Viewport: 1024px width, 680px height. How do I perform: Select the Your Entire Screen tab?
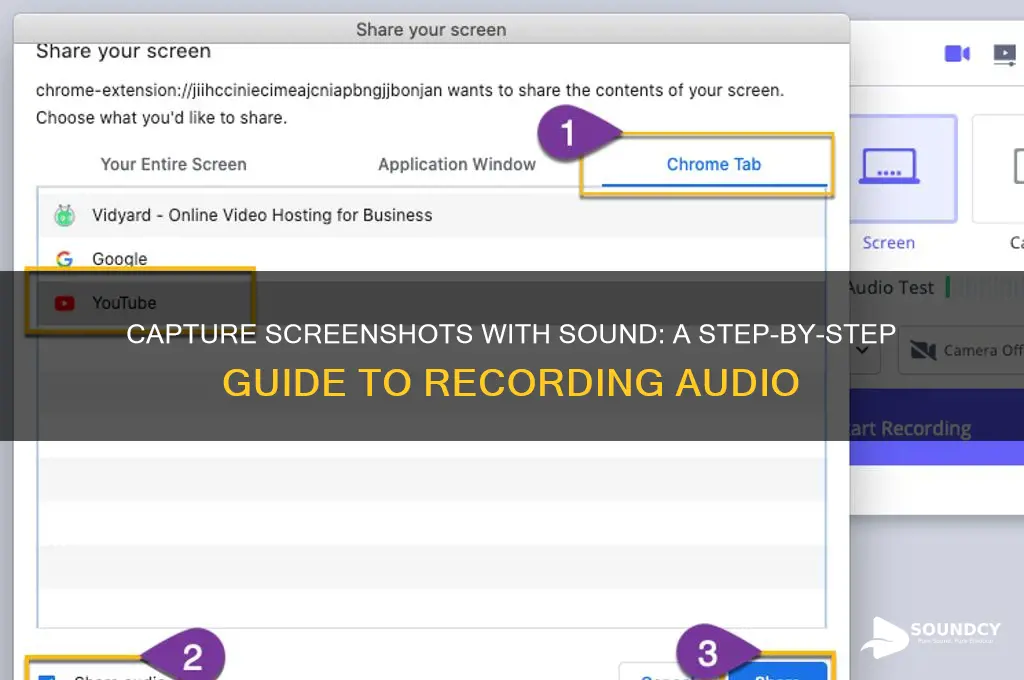pos(174,165)
